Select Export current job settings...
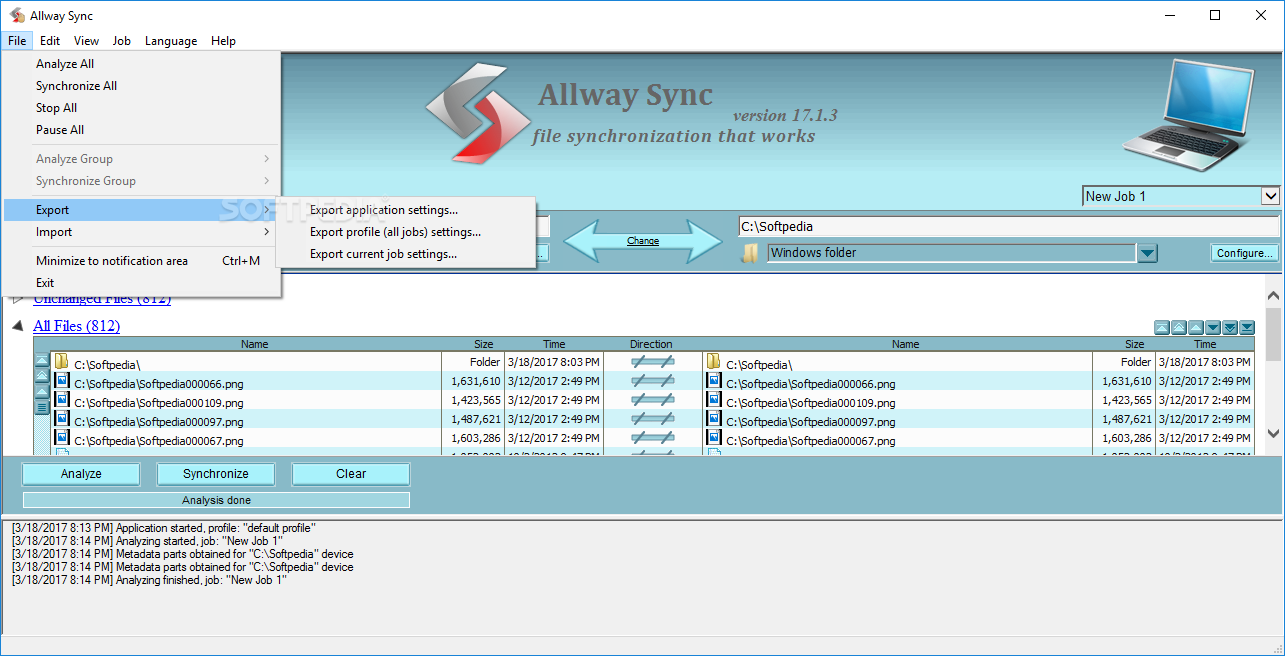1285x656 pixels. pyautogui.click(x=406, y=254)
